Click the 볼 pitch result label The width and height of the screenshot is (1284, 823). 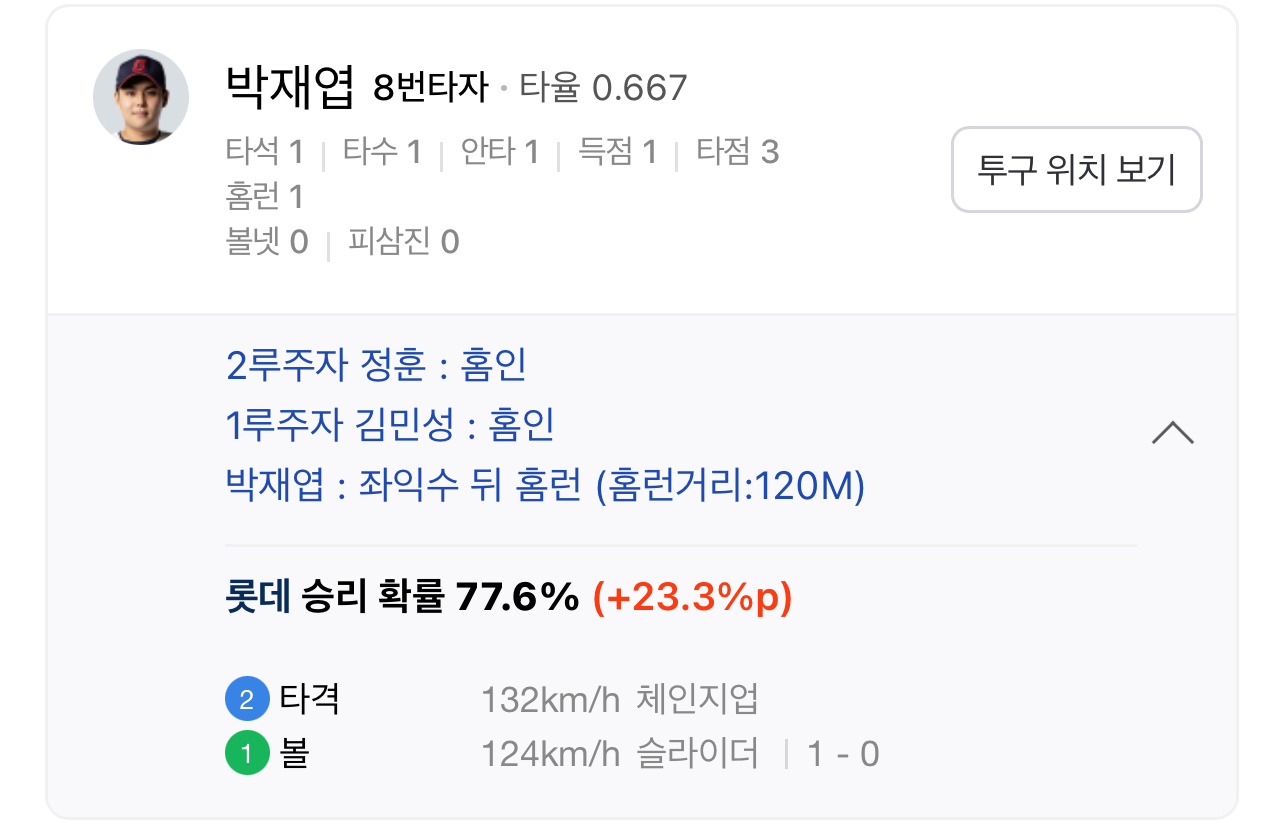coord(294,753)
